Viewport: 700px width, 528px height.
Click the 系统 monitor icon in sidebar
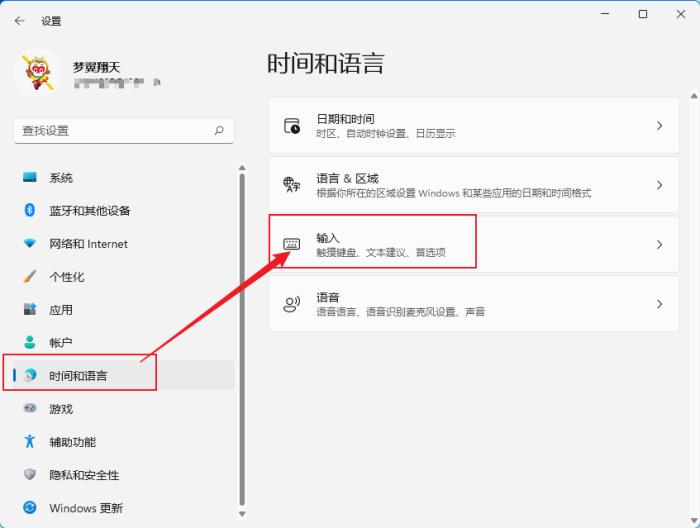pos(30,178)
